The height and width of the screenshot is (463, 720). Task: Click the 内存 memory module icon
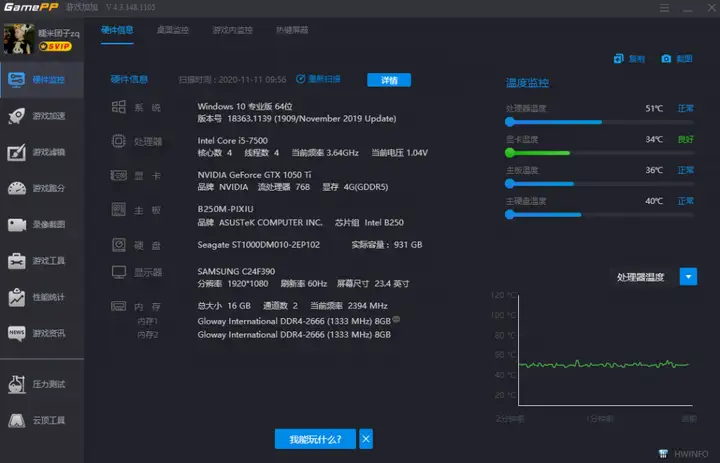118,306
